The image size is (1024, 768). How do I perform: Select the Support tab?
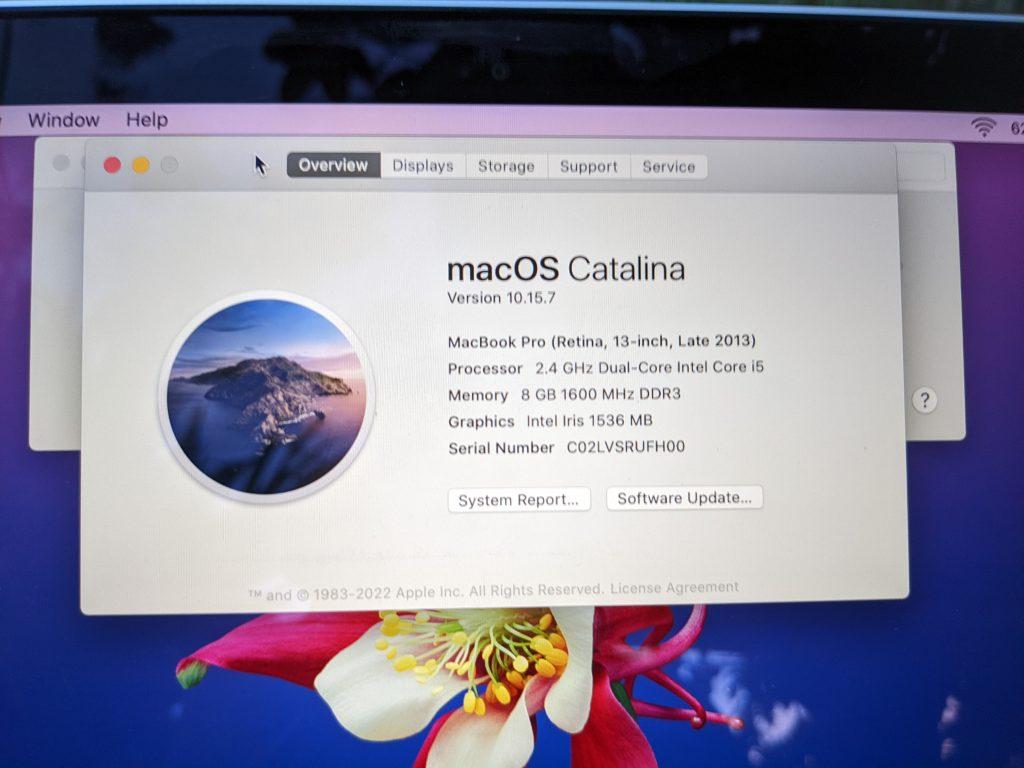click(x=588, y=167)
